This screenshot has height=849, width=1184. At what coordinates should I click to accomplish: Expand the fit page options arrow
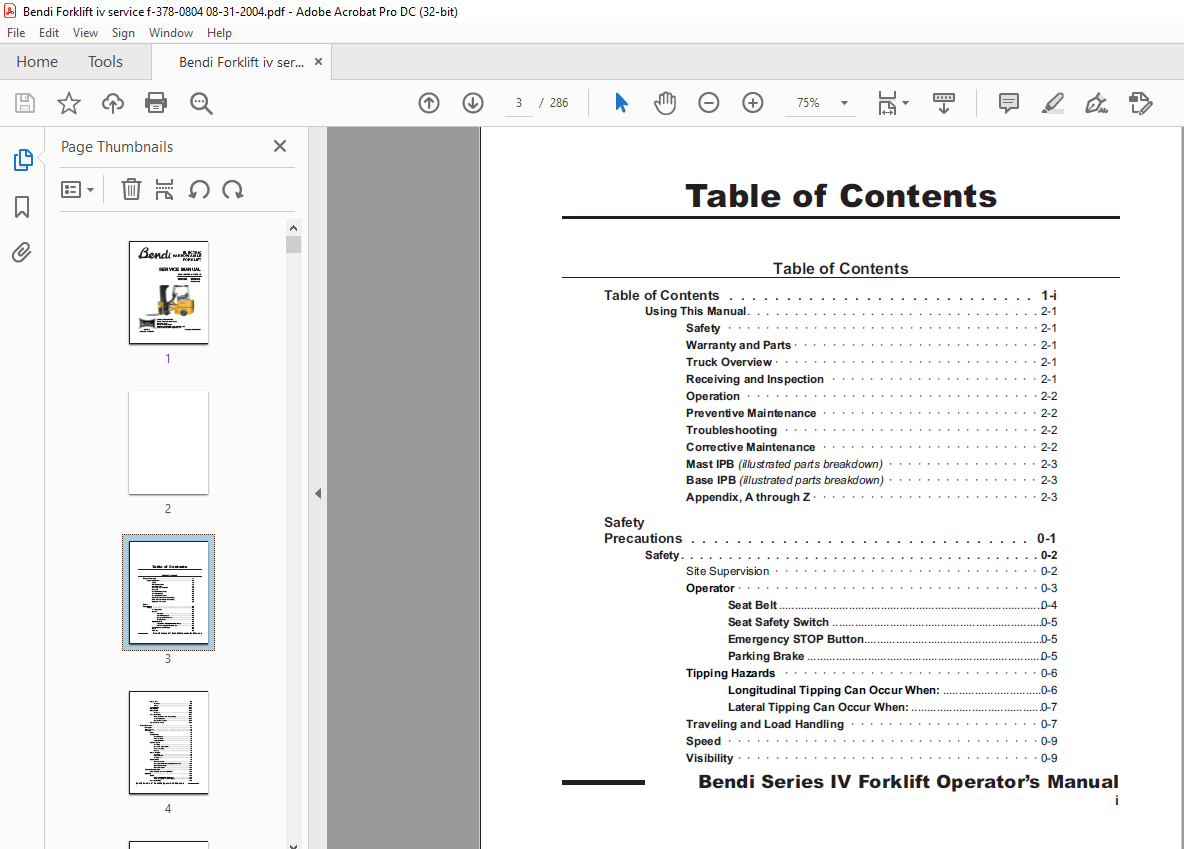click(905, 103)
